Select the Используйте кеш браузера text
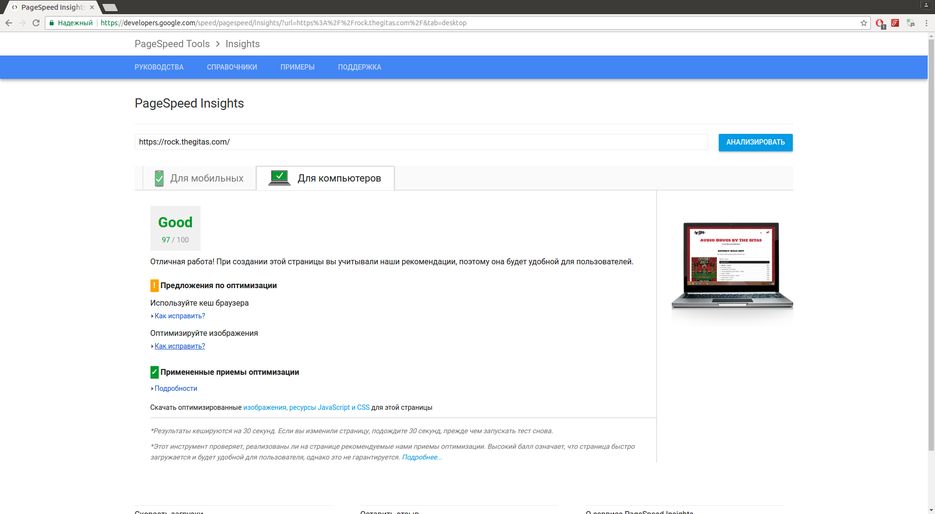The image size is (935, 514). point(199,303)
